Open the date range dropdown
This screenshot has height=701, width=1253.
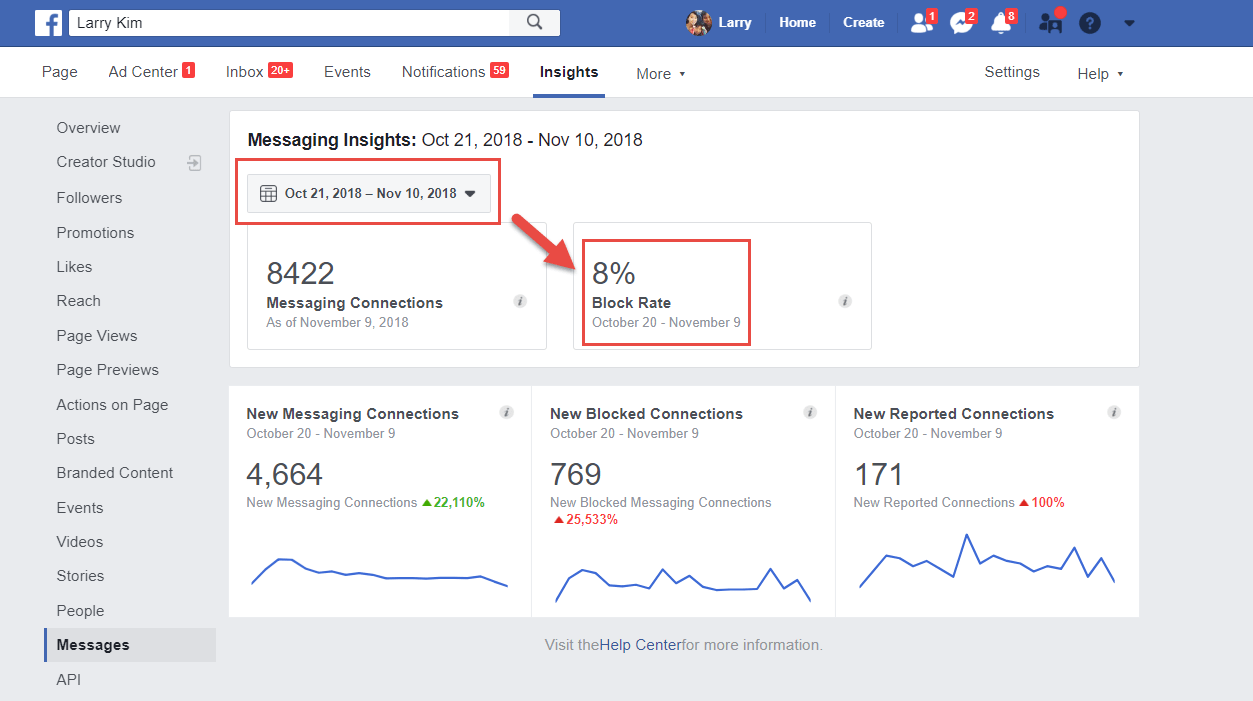coord(369,194)
